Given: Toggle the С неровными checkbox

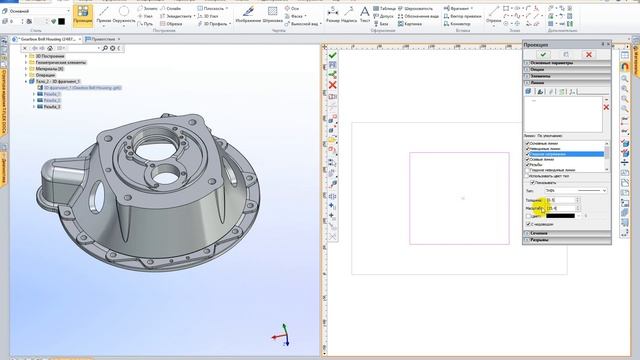Looking at the screenshot, I should [529, 224].
